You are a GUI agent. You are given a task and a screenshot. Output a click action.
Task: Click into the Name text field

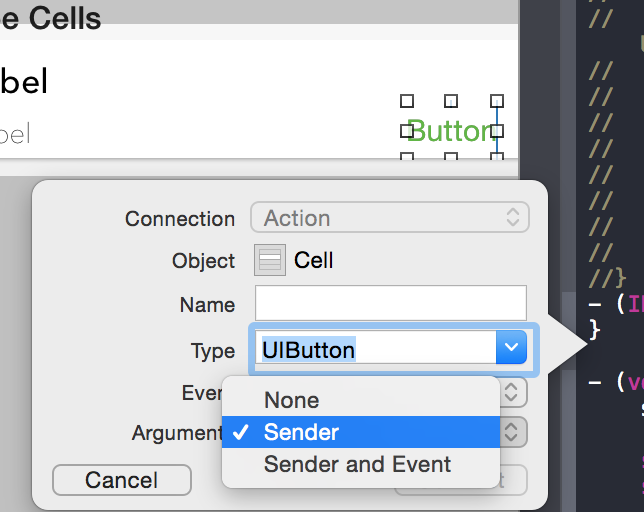tap(390, 303)
